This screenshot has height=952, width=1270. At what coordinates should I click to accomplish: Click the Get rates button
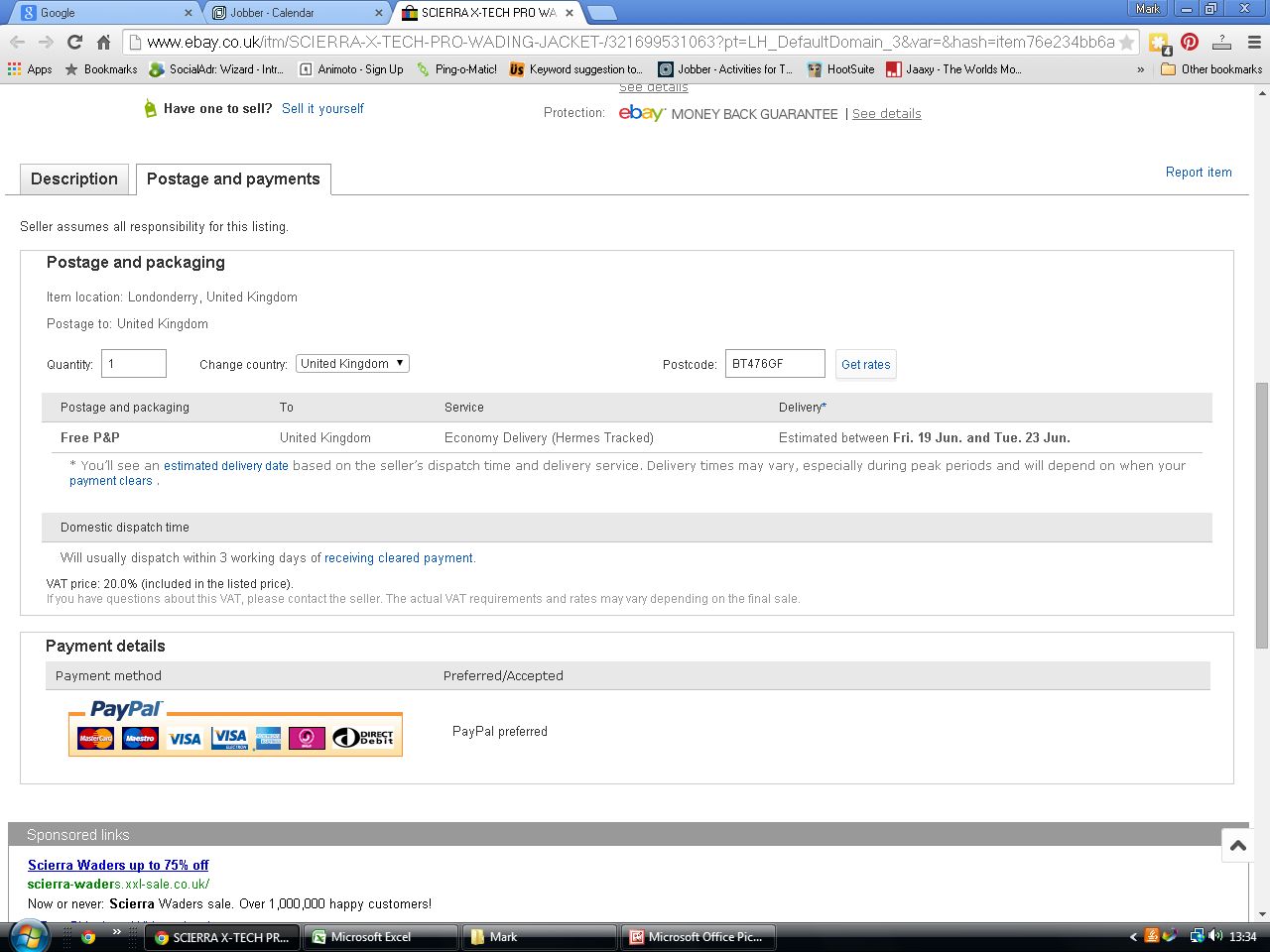(866, 364)
